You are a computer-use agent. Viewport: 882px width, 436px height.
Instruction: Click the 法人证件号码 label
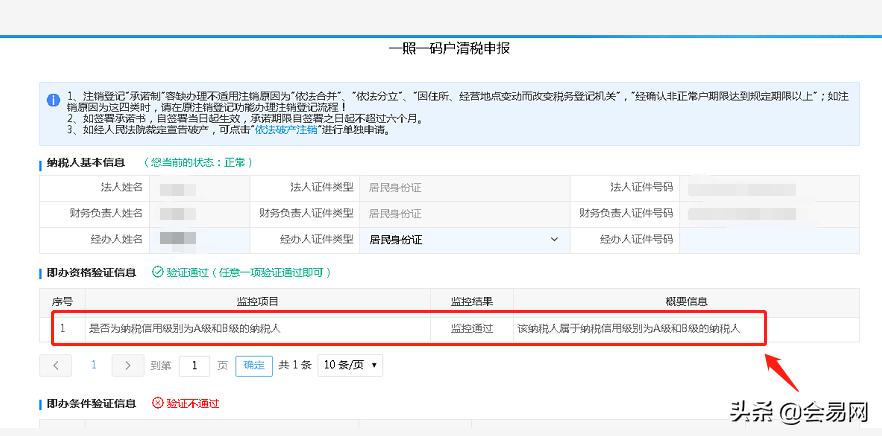tap(641, 187)
